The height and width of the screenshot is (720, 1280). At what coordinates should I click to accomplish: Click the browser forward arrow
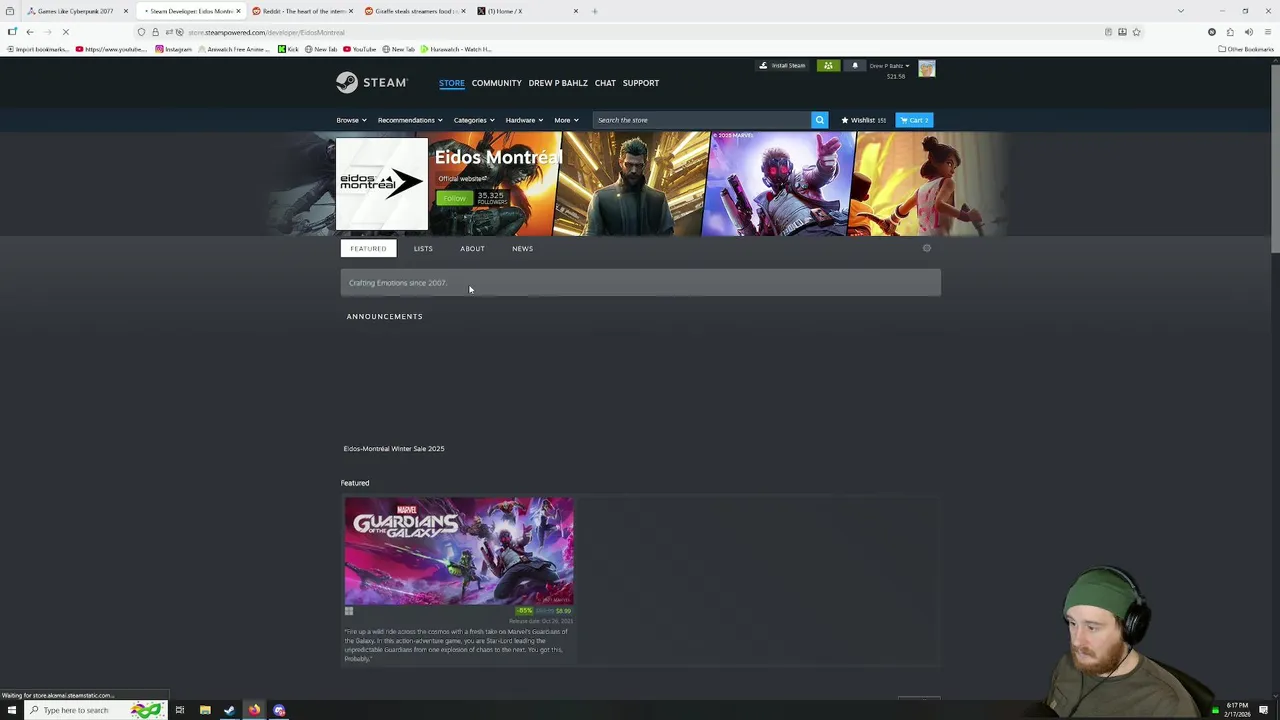click(47, 32)
